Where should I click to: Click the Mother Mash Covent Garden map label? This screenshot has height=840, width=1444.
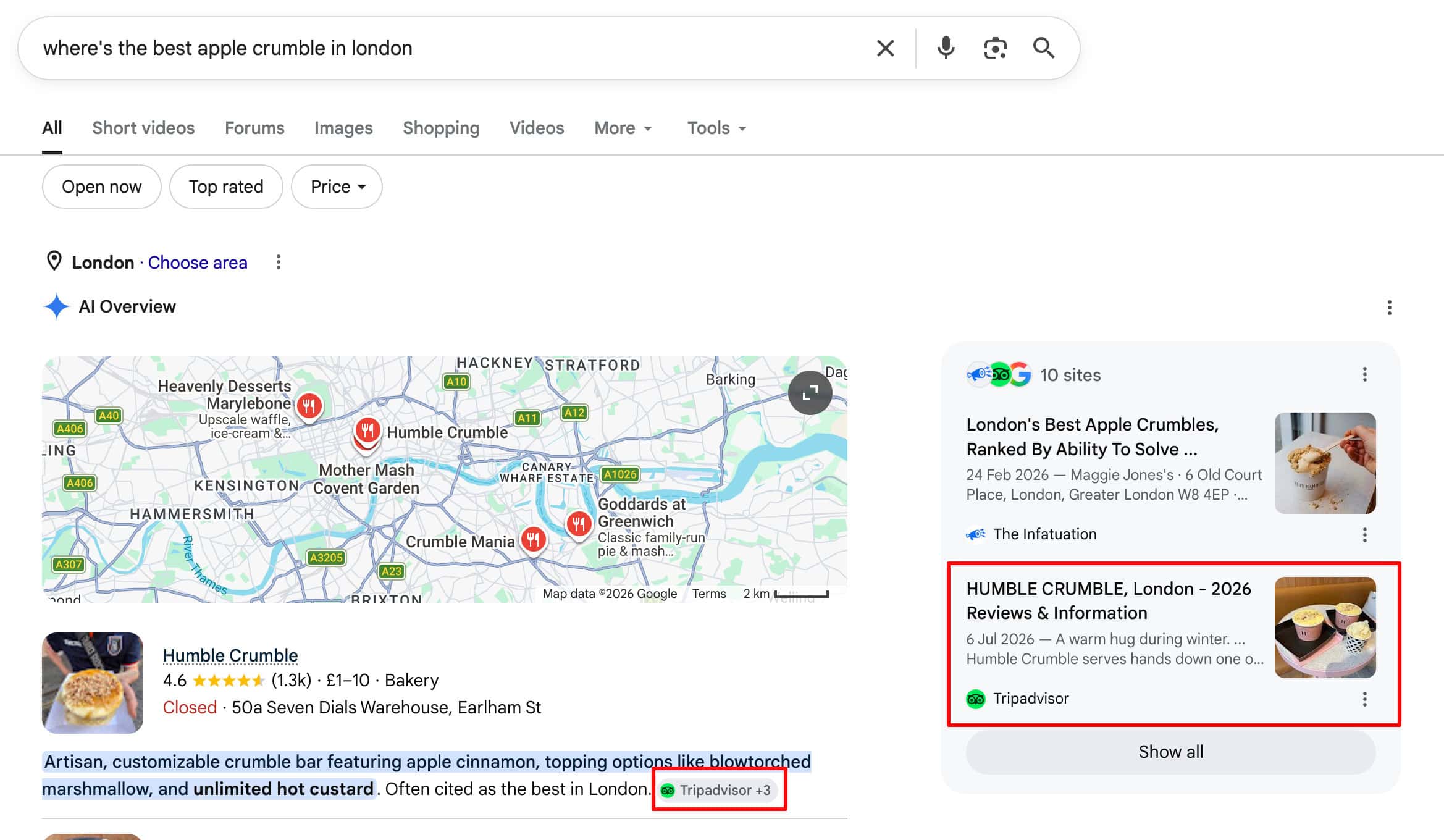point(366,479)
